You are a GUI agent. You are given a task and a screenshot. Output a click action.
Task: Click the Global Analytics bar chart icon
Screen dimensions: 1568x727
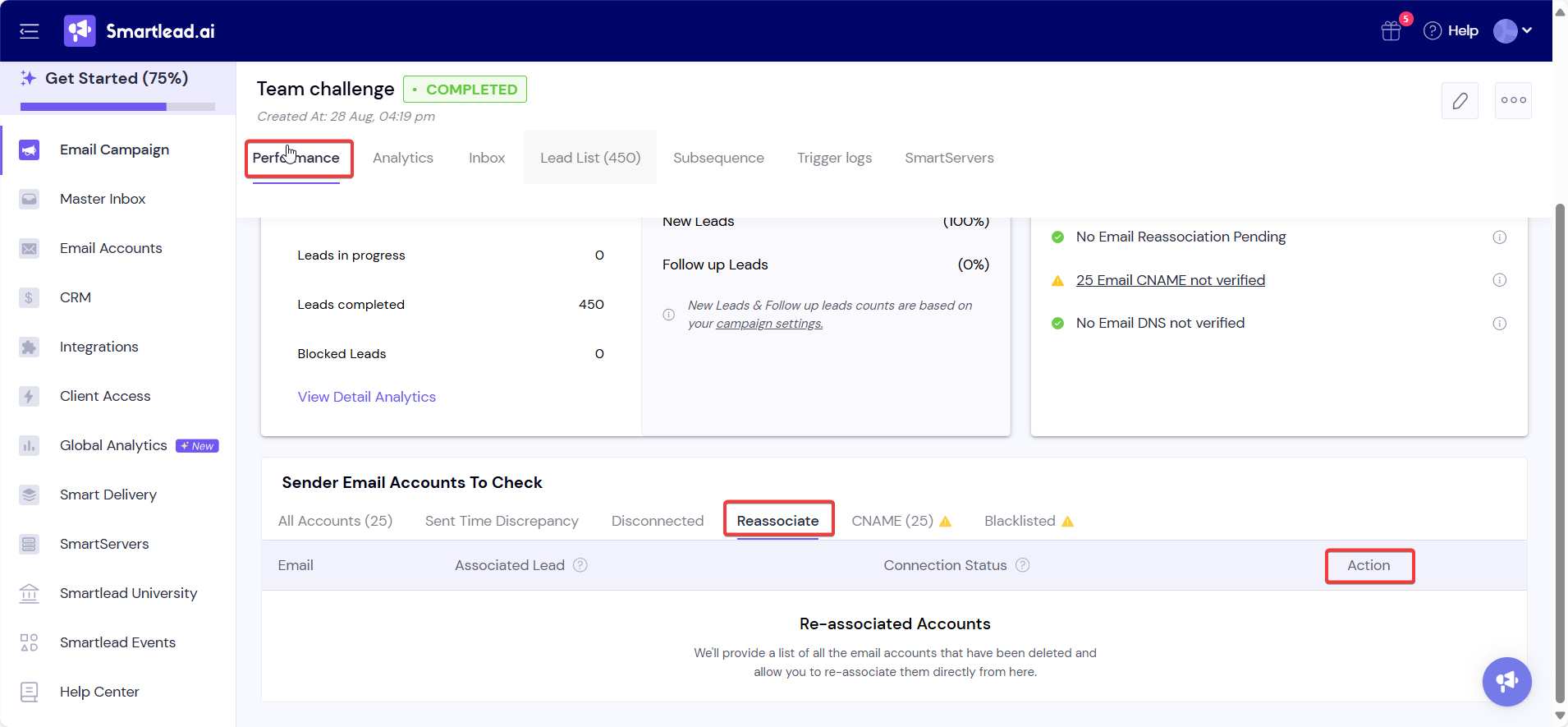[30, 445]
